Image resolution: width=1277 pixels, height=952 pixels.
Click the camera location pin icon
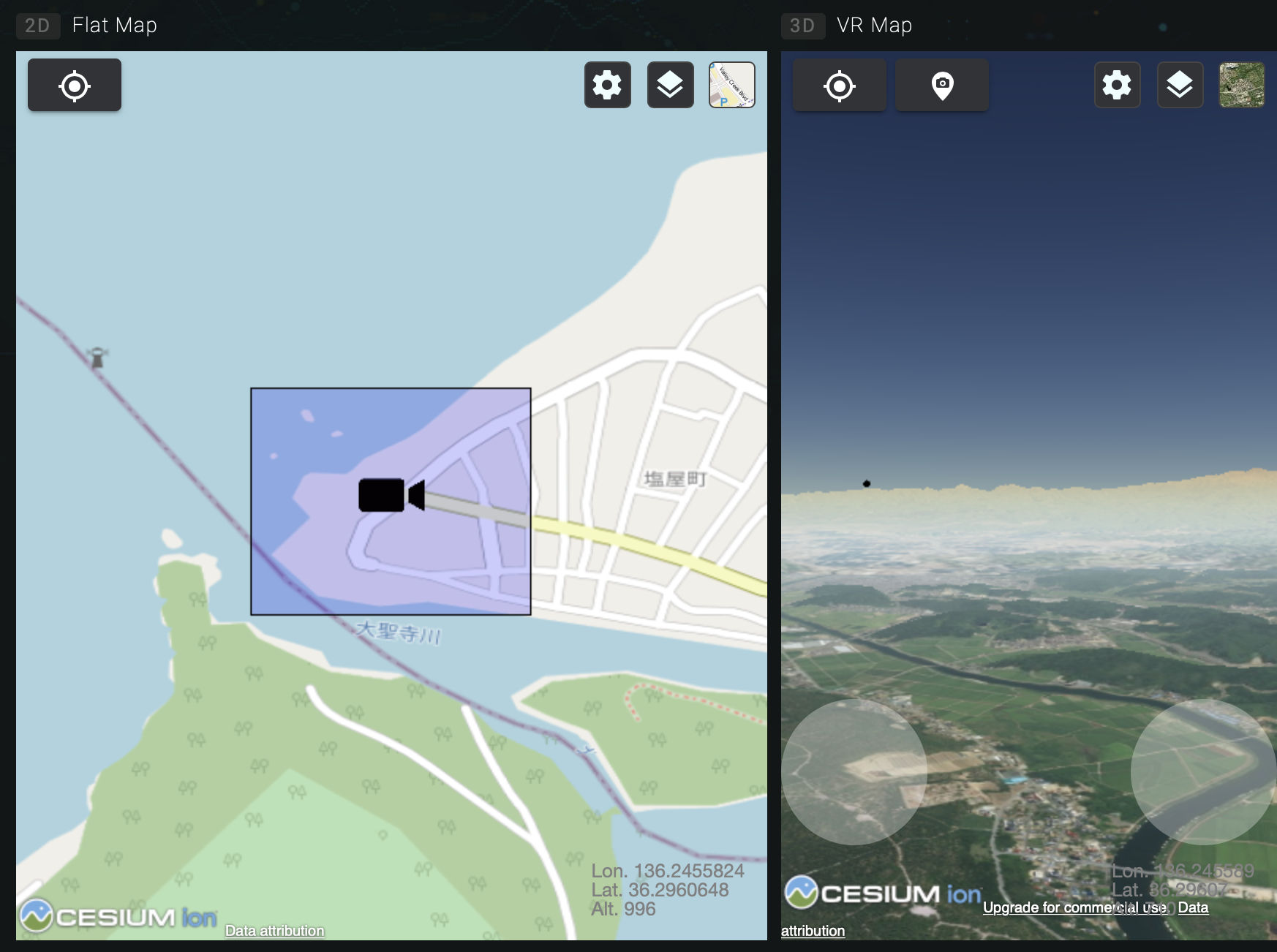[x=942, y=86]
